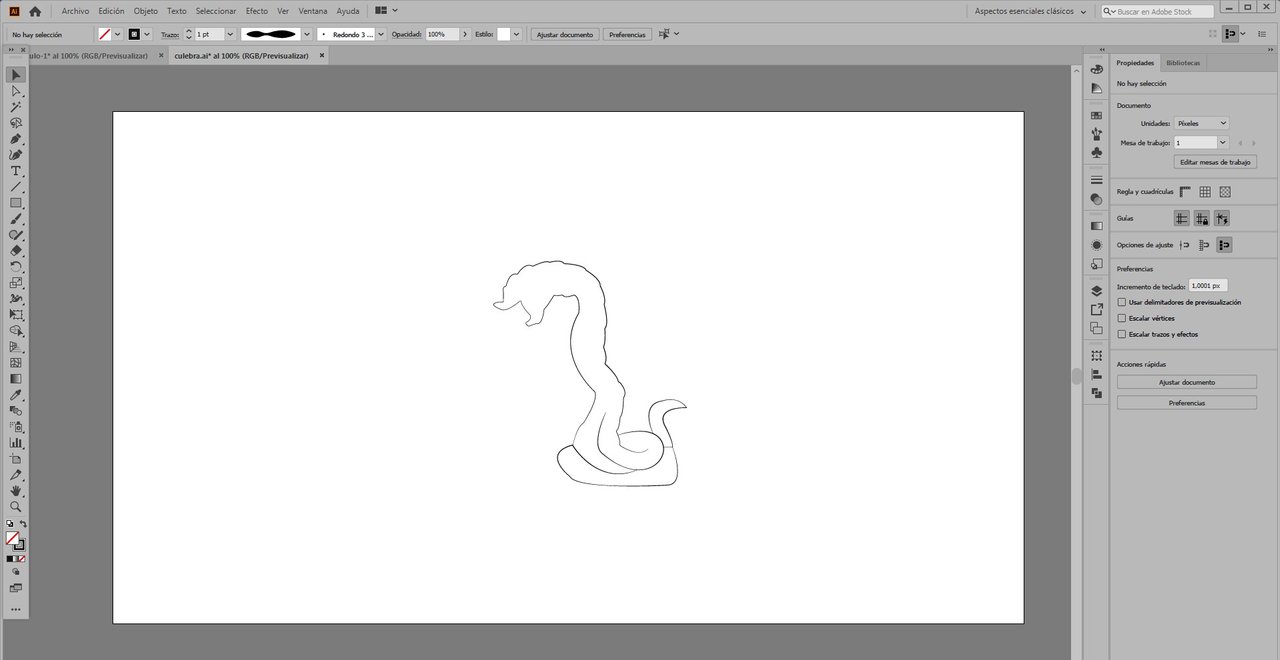Open the Efecto menu
This screenshot has width=1280, height=660.
[x=257, y=11]
